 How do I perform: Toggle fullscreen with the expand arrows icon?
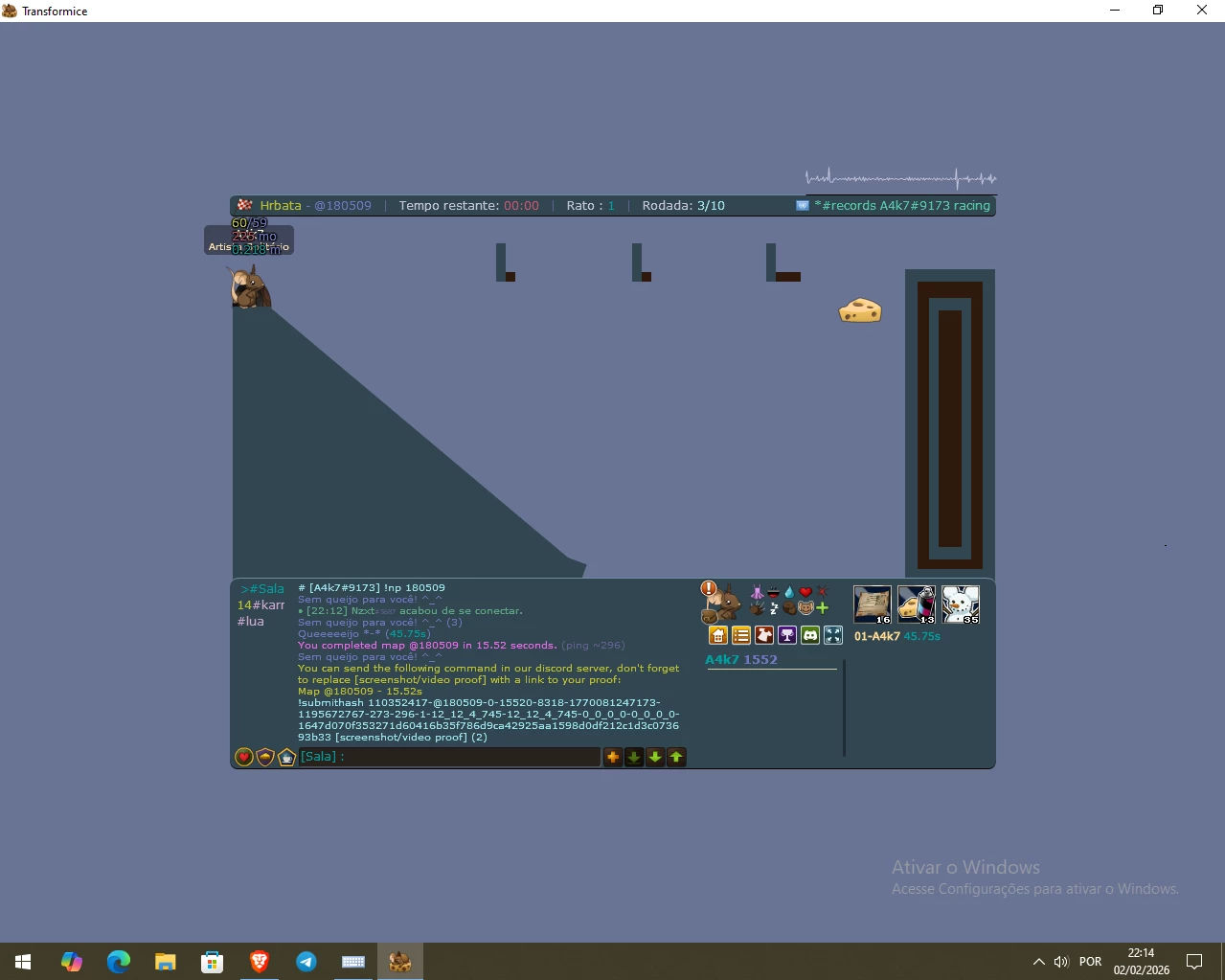tap(833, 635)
